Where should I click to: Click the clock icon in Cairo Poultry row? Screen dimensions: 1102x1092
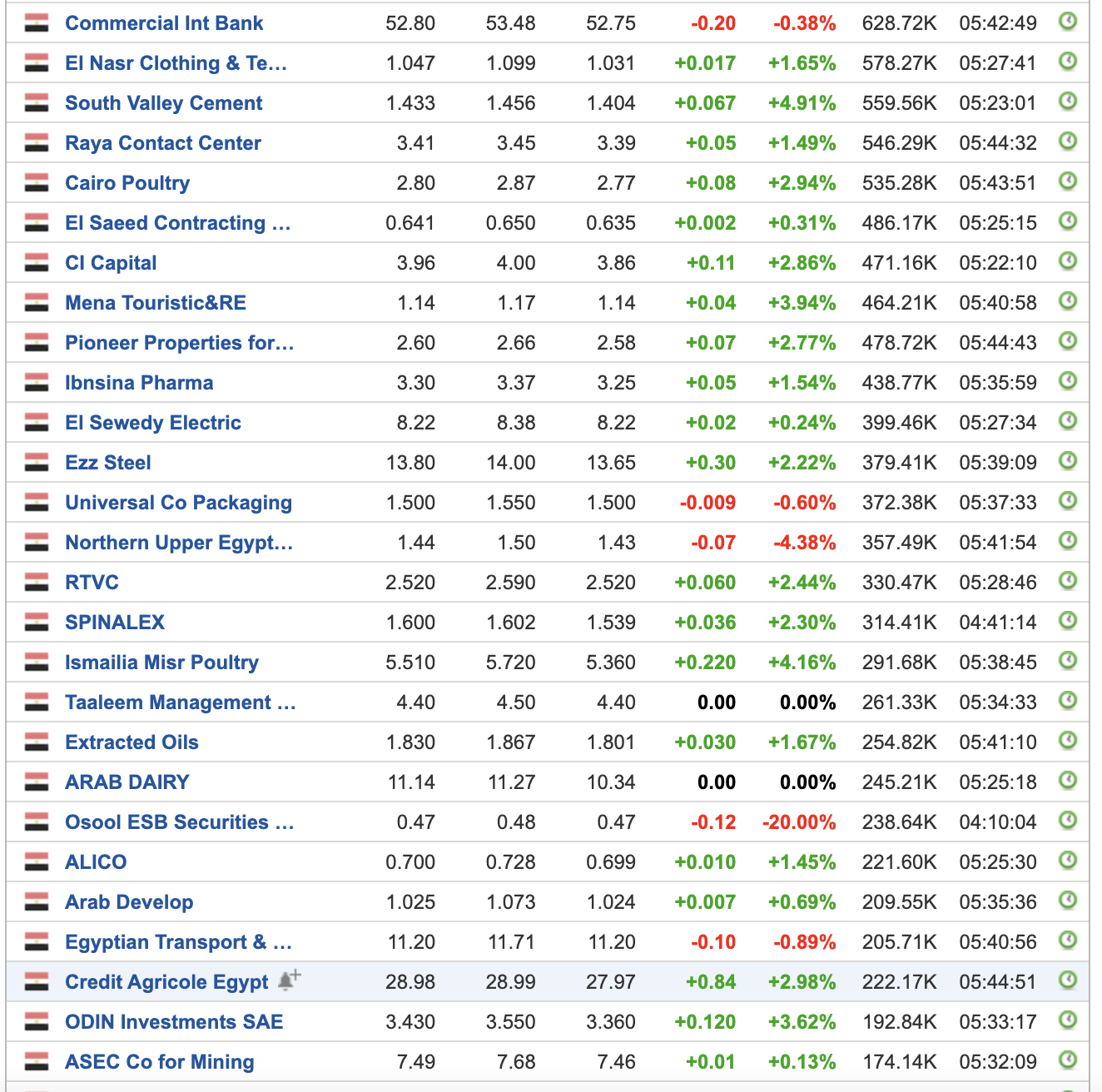coord(1068,181)
